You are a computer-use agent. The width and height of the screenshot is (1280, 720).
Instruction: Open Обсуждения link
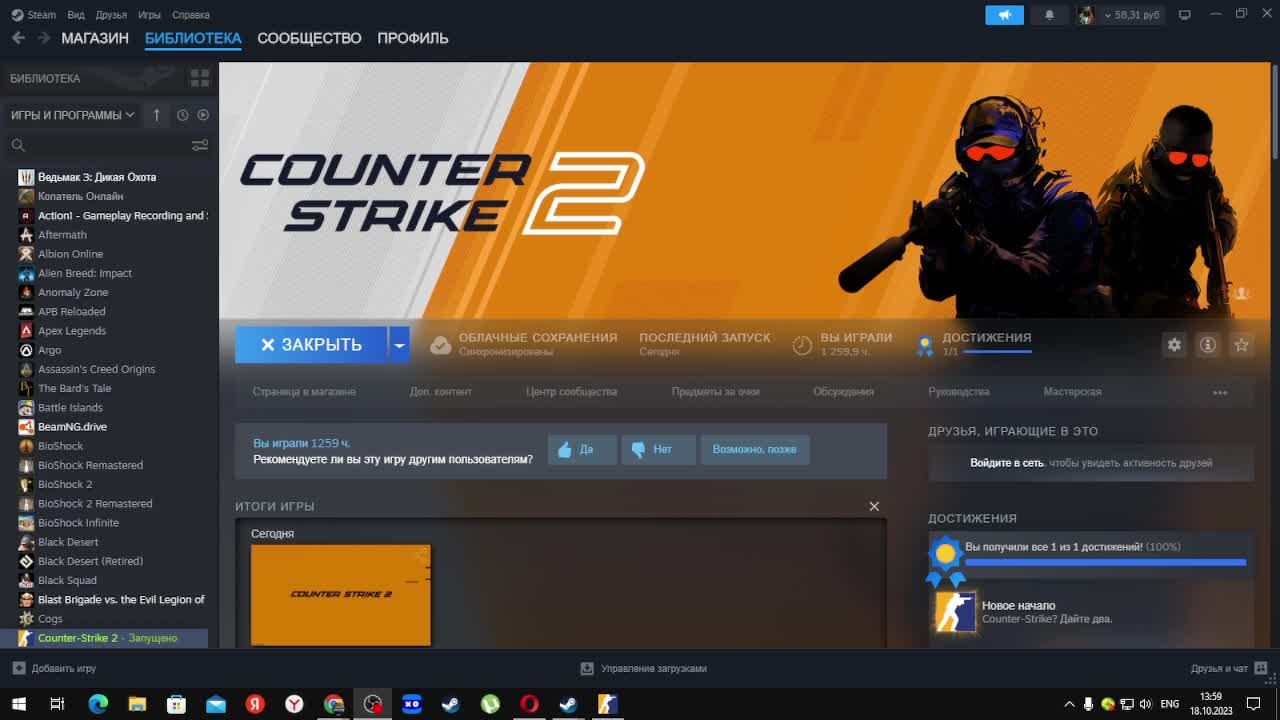point(843,392)
